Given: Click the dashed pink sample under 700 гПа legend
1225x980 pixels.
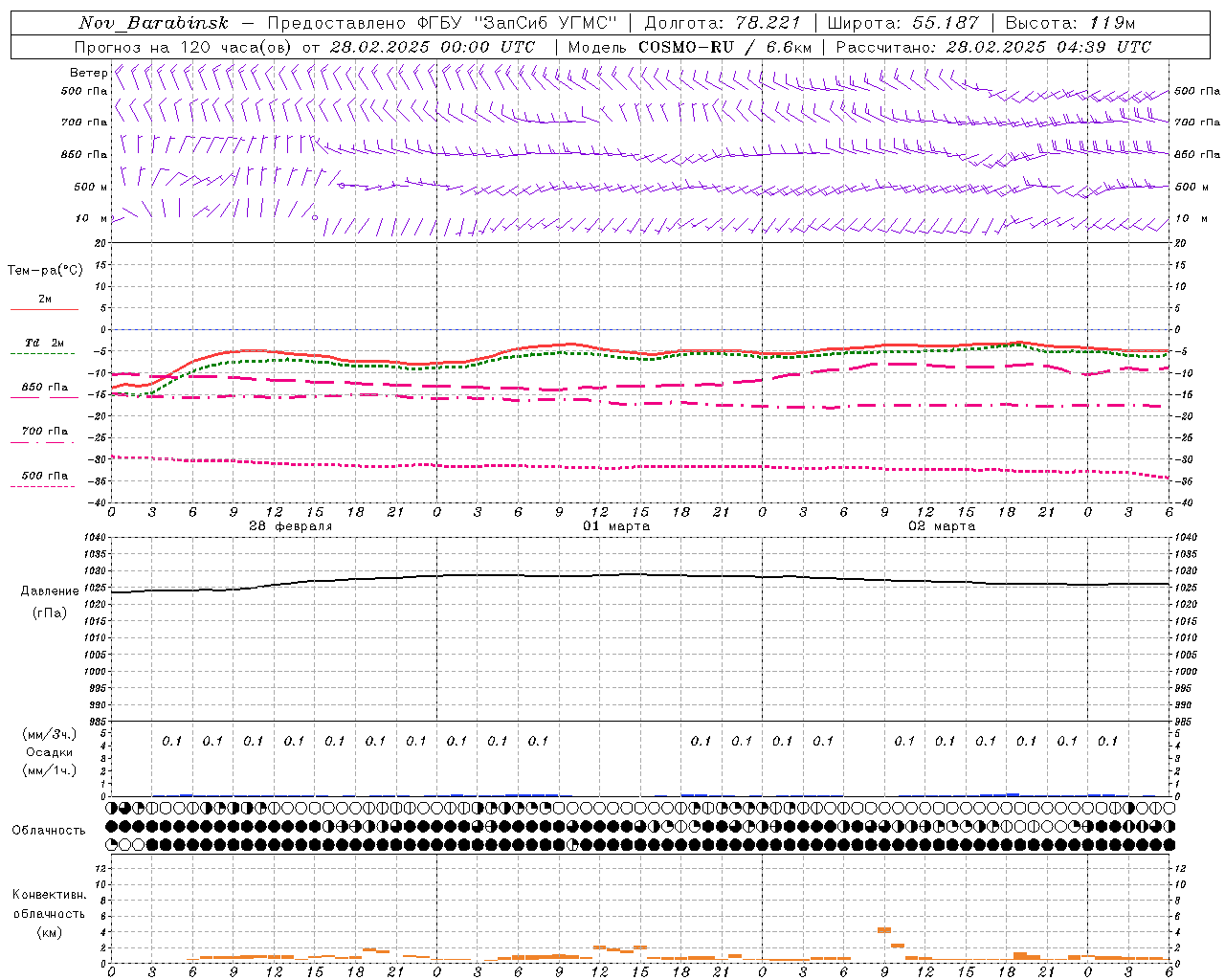Looking at the screenshot, I should pos(42,442).
